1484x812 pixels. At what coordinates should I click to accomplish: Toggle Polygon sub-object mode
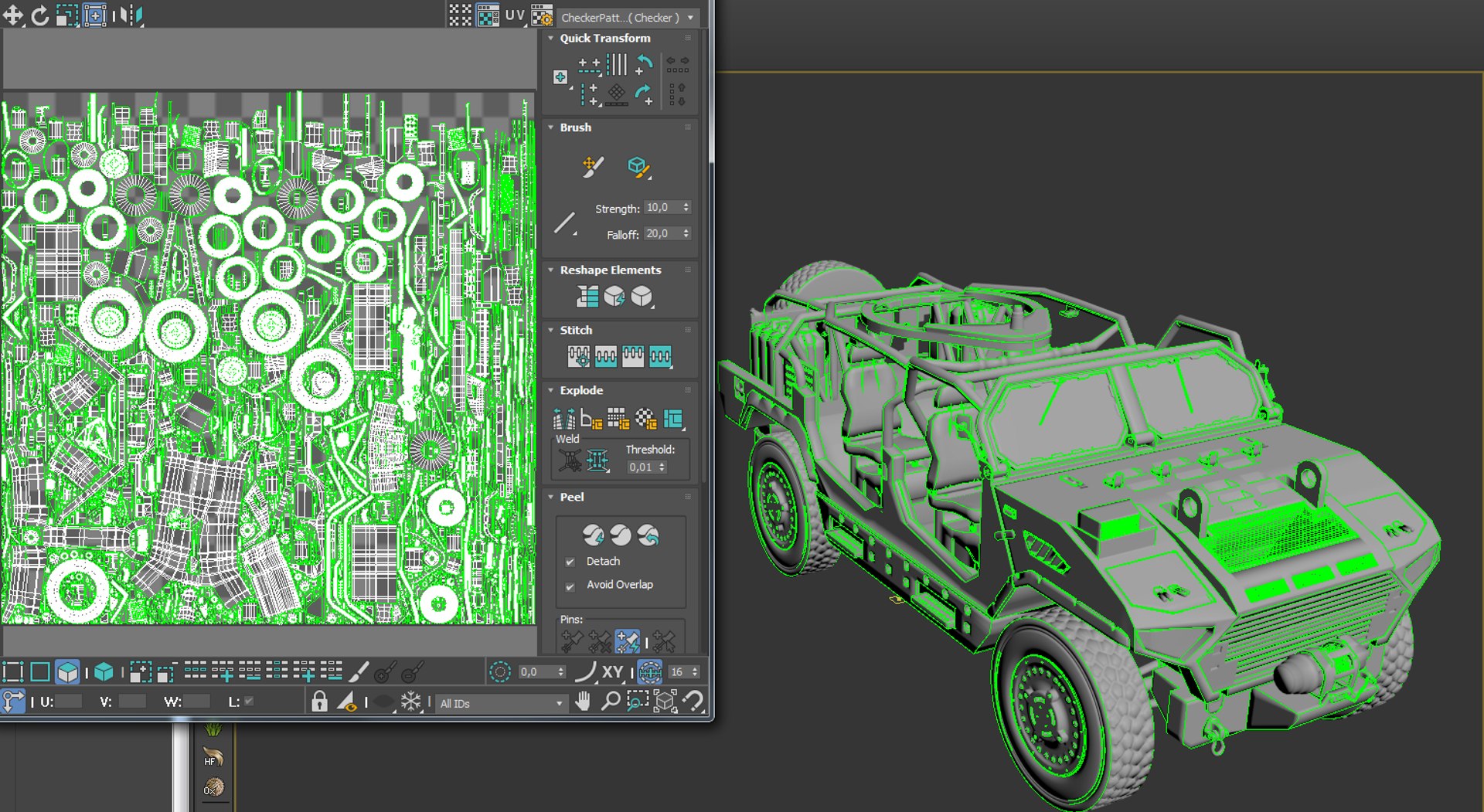[x=67, y=672]
